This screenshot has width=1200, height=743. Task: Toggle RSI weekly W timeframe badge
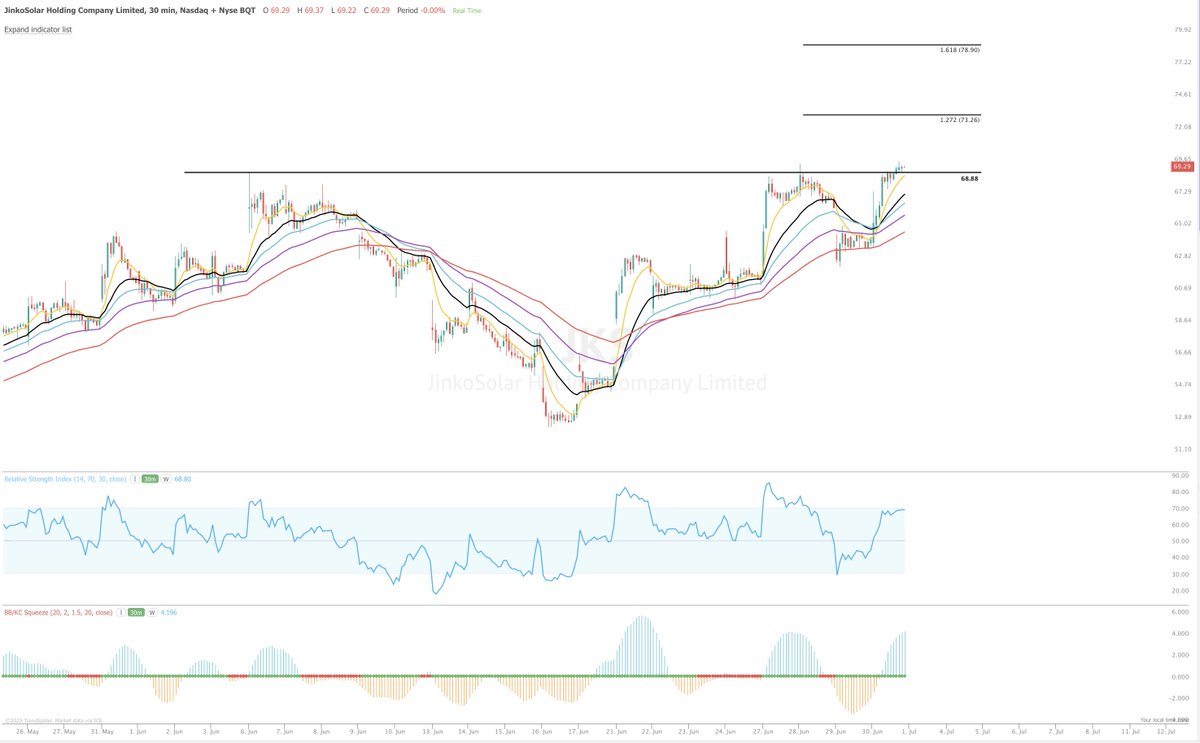(166, 479)
